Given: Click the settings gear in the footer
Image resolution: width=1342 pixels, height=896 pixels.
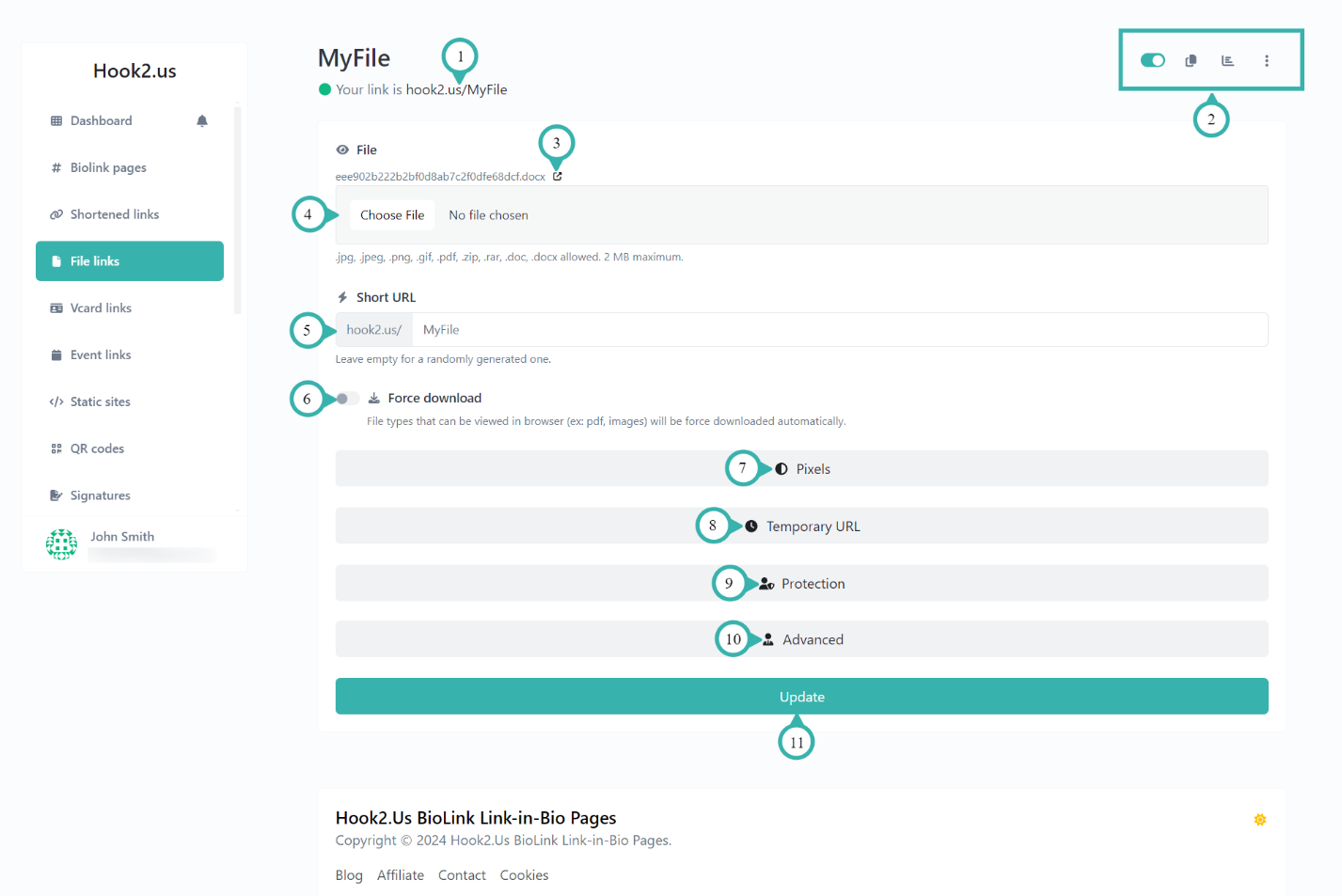Looking at the screenshot, I should coord(1259,819).
